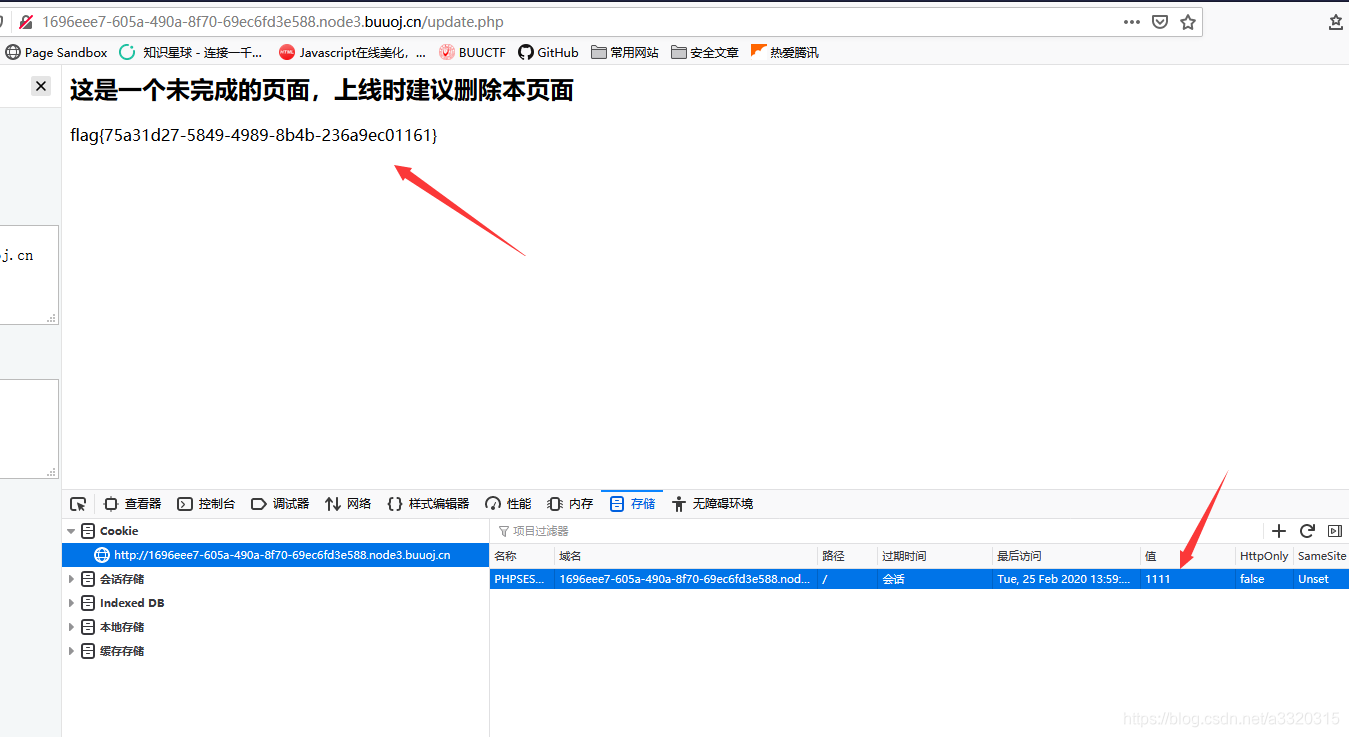Image resolution: width=1349 pixels, height=737 pixels.
Task: Click the cookie path cell with a slash
Action: point(846,579)
